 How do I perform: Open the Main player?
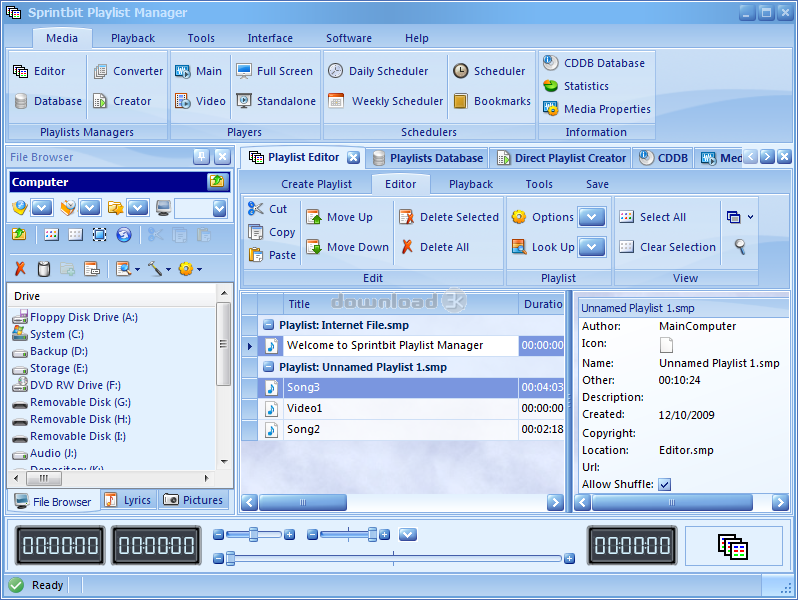pos(198,71)
